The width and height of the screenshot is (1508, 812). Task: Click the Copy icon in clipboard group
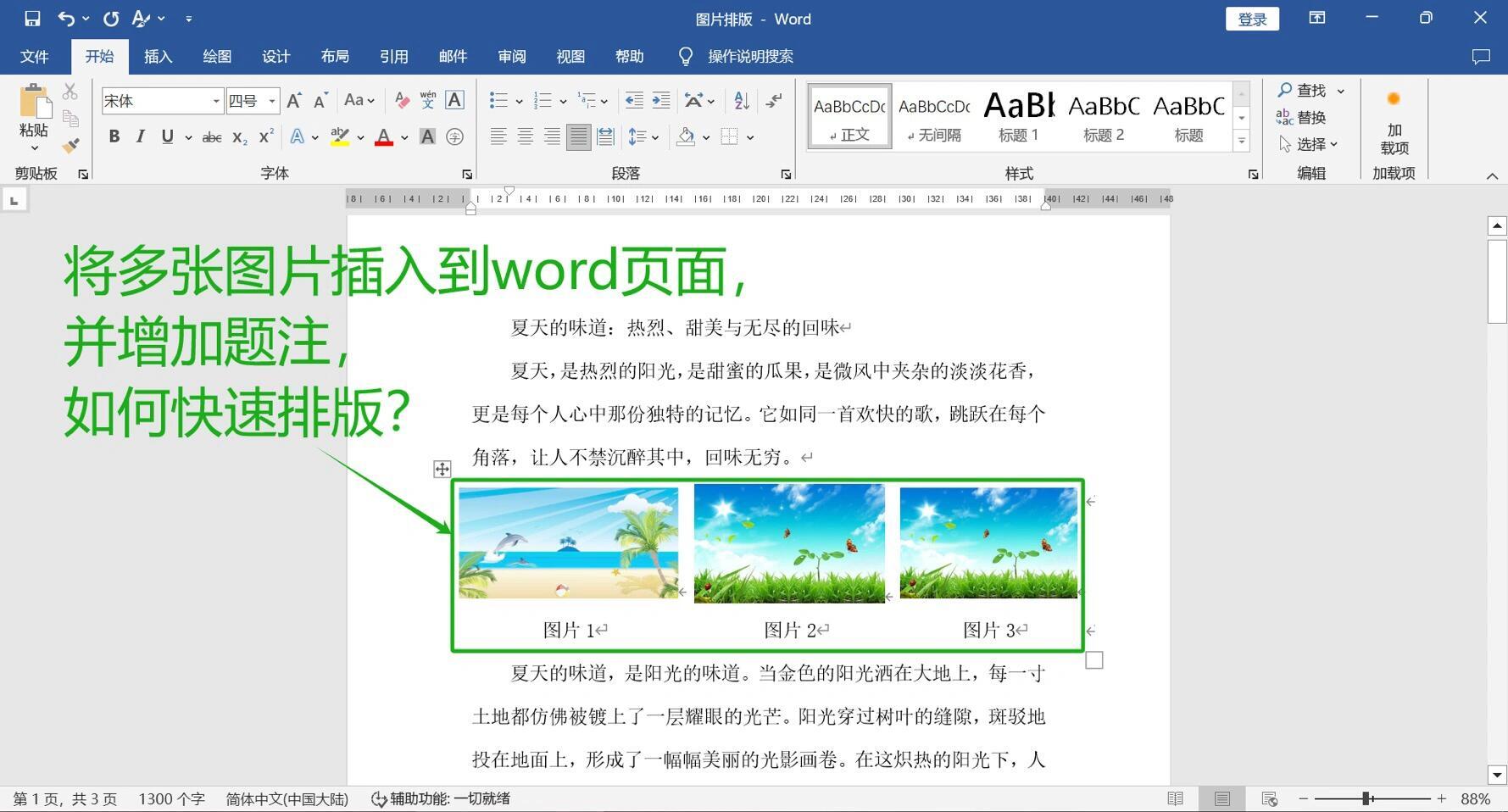pos(70,119)
